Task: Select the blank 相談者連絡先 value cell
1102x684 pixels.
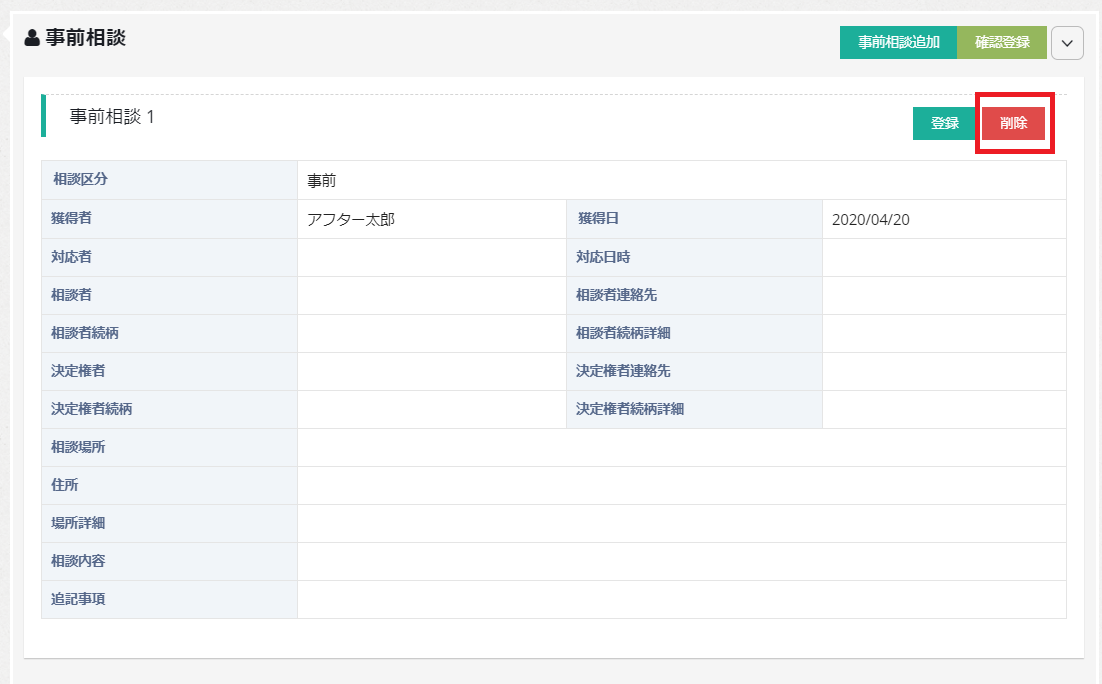Action: point(944,295)
